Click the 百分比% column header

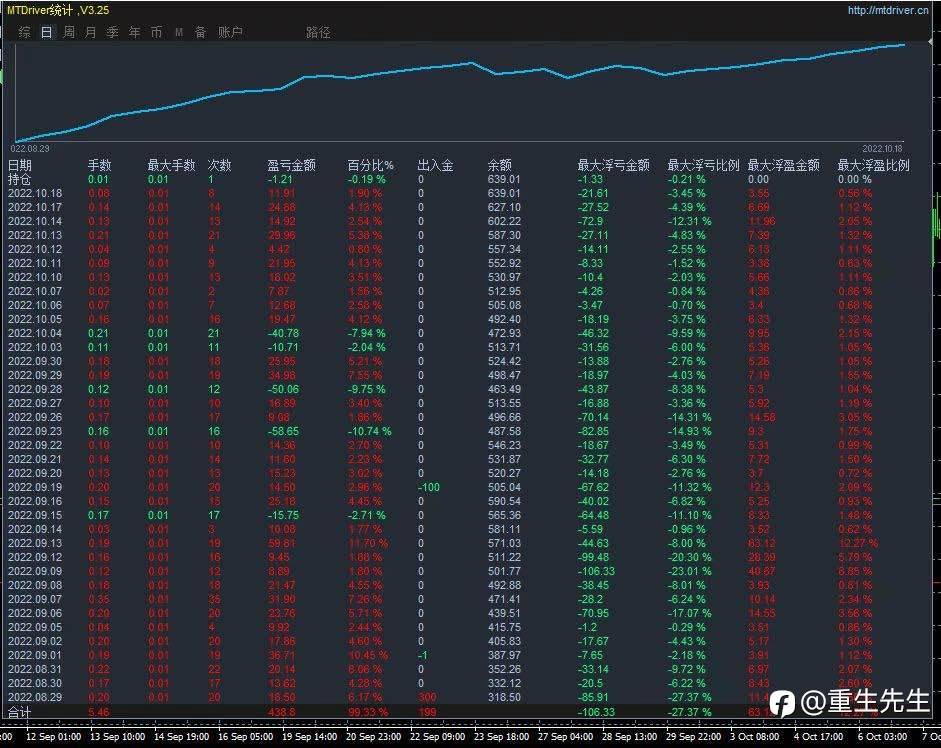click(371, 165)
